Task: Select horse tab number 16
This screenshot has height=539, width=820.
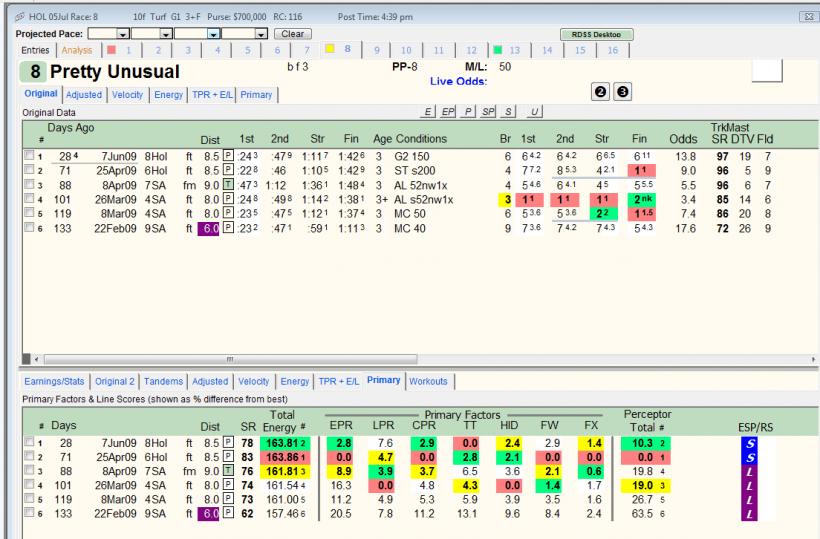Action: (612, 50)
